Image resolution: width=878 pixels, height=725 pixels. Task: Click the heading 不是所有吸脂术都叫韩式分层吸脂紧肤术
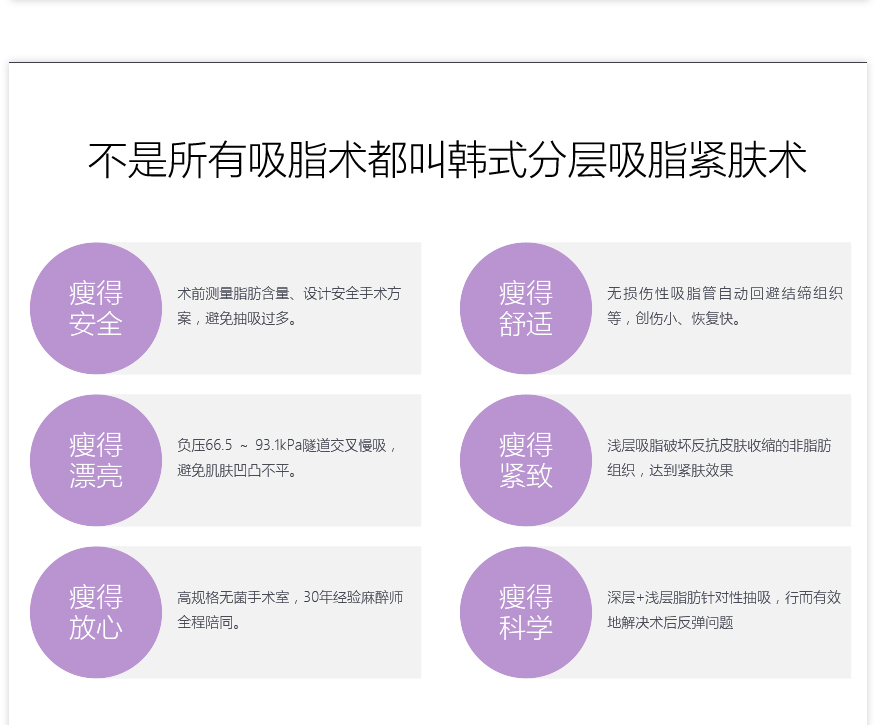coord(447,161)
